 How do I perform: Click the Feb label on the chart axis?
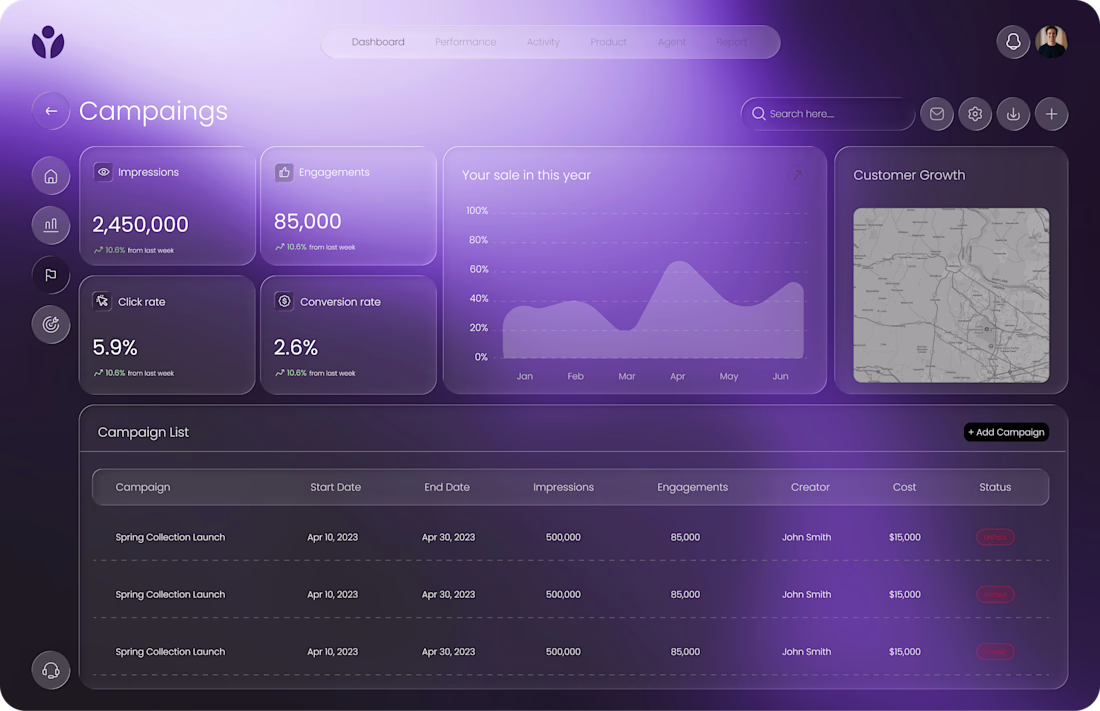click(x=575, y=376)
